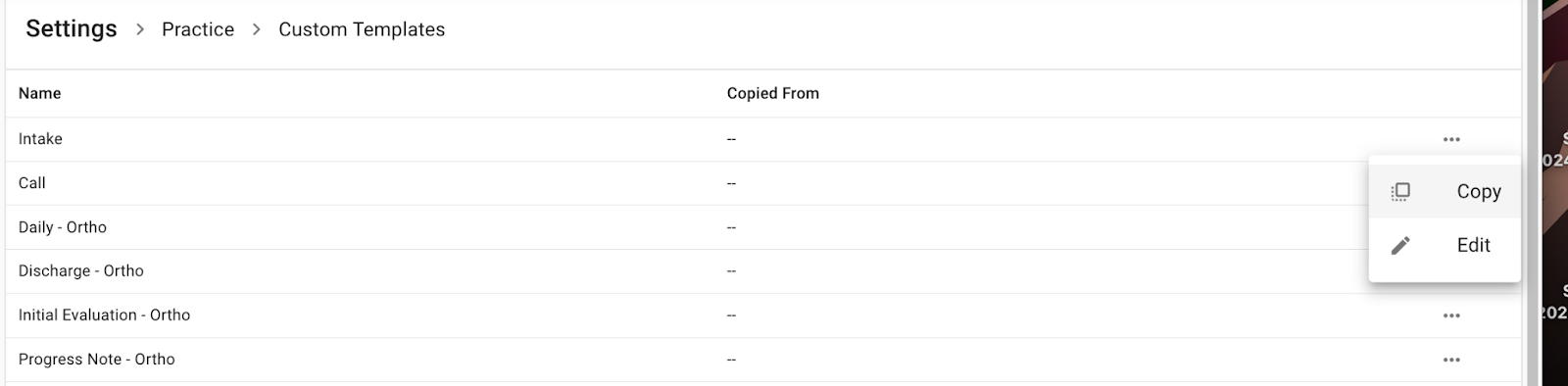Navigate to Practice in the breadcrumb
This screenshot has width=1568, height=386.
(x=198, y=29)
